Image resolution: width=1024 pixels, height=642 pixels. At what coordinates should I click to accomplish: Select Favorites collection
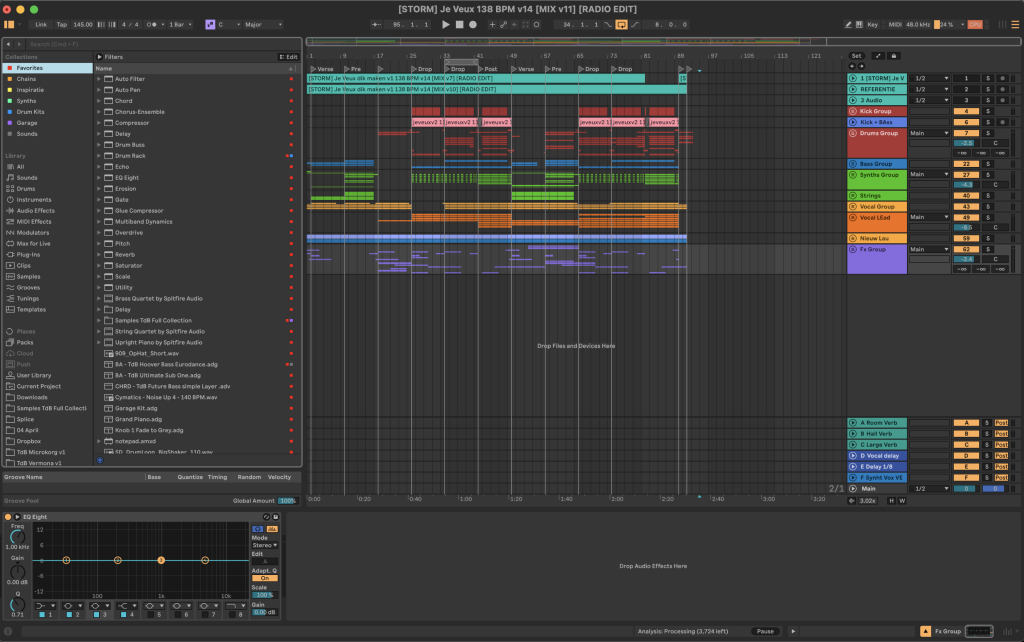coord(29,68)
